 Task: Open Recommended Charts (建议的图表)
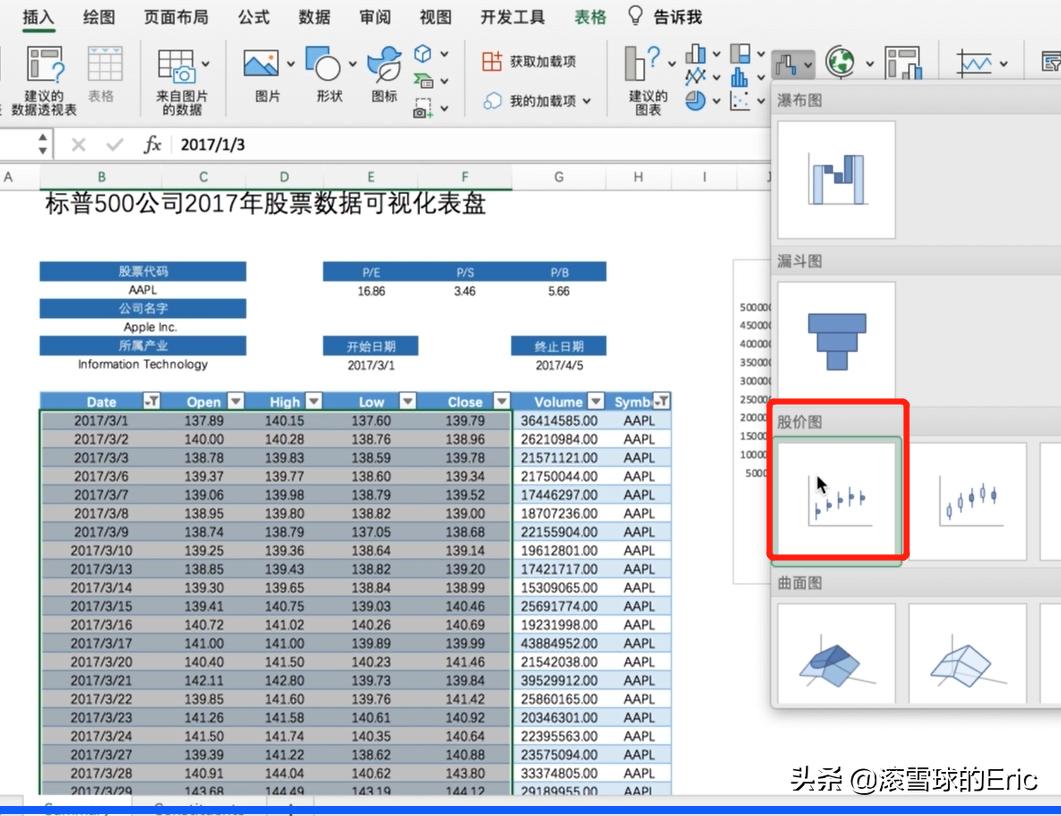tap(645, 66)
